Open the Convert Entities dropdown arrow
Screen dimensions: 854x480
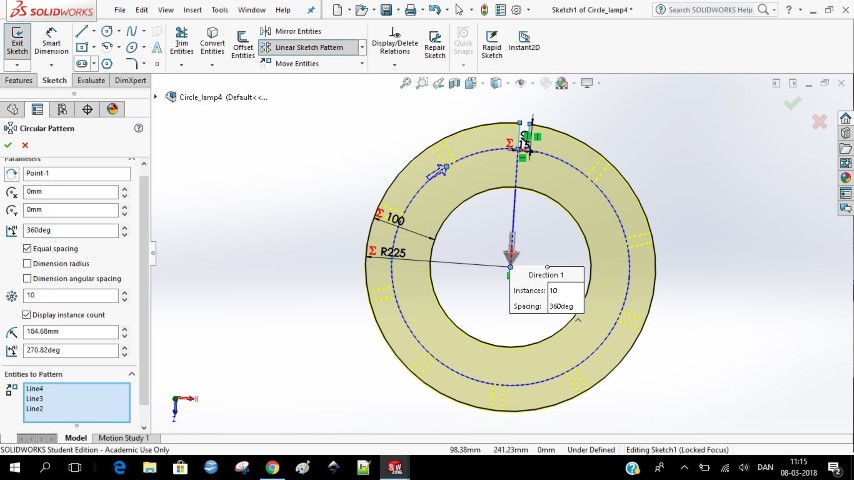point(212,65)
